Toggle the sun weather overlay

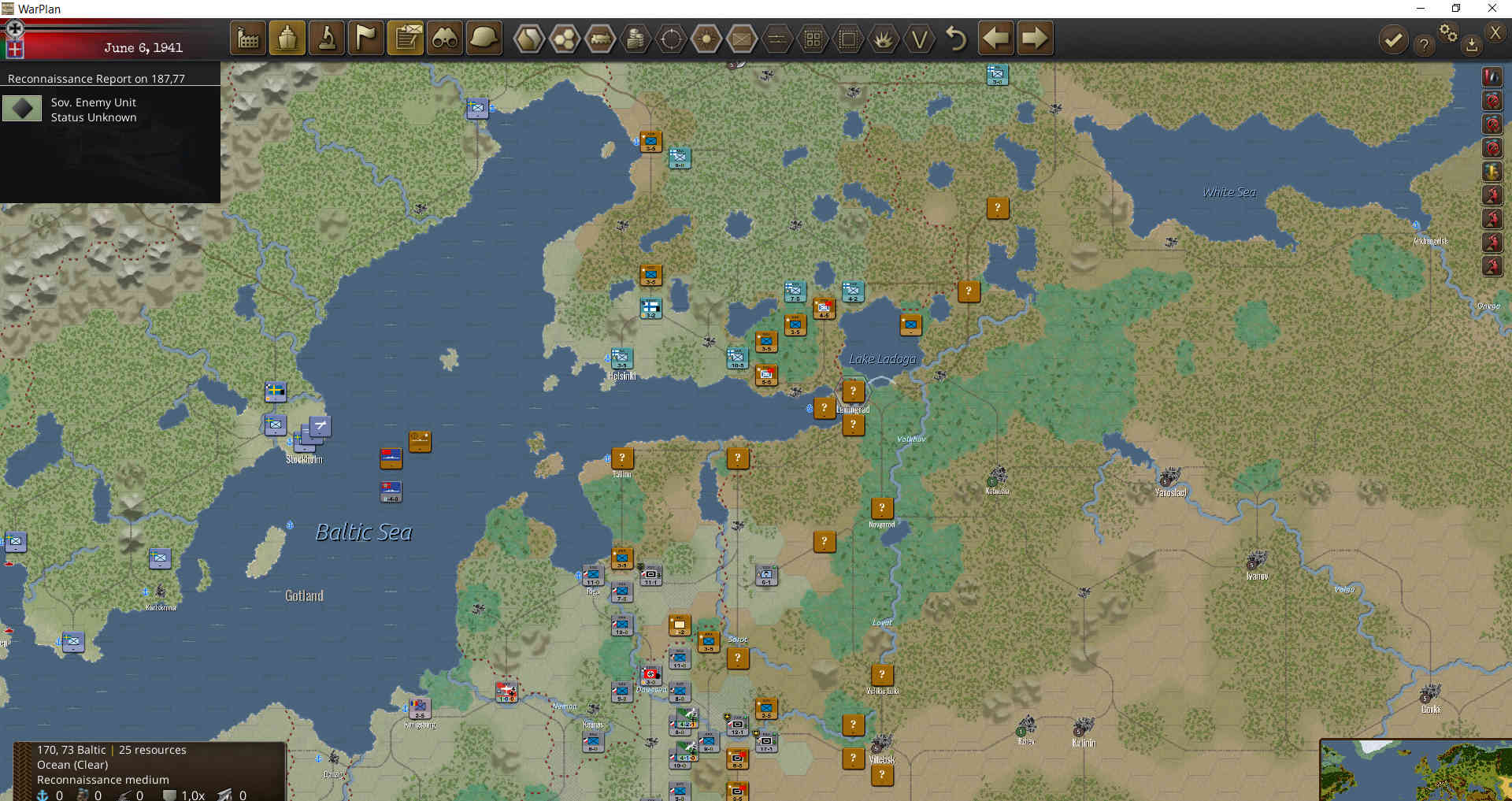(x=706, y=39)
